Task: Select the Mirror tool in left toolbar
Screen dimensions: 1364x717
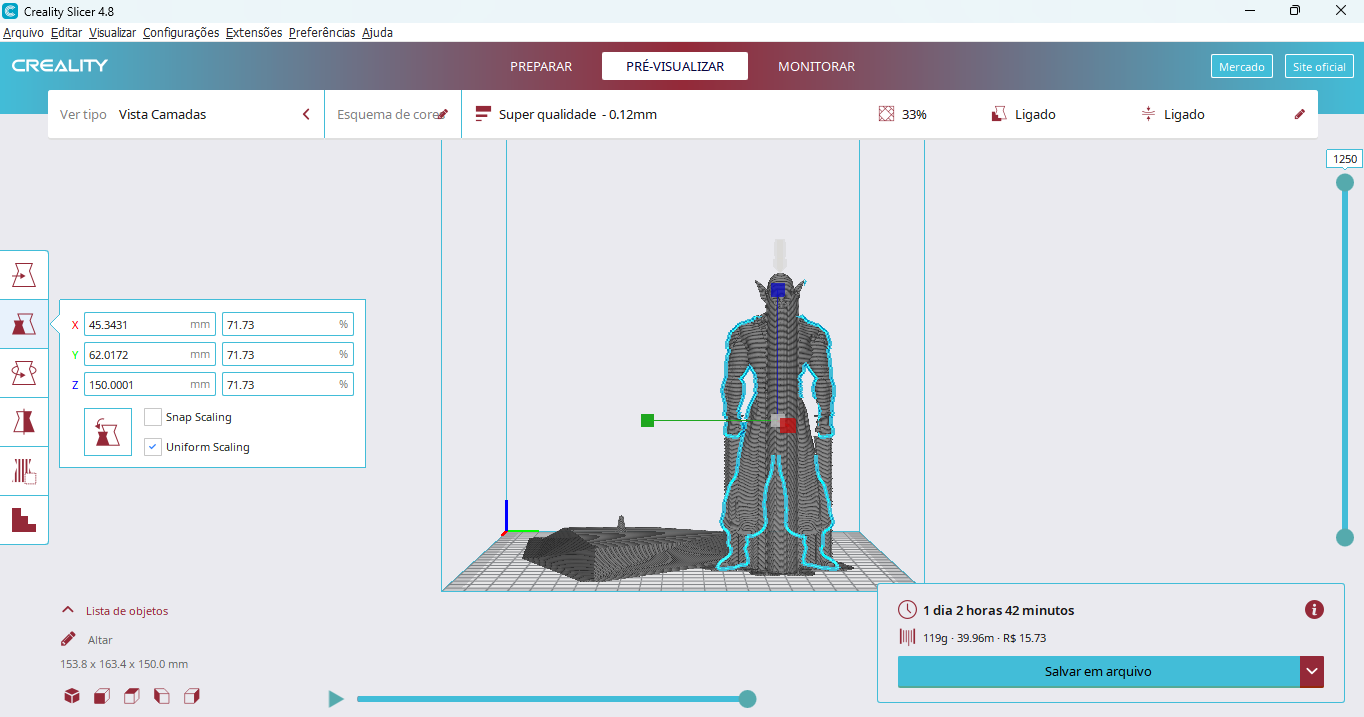Action: coord(24,421)
